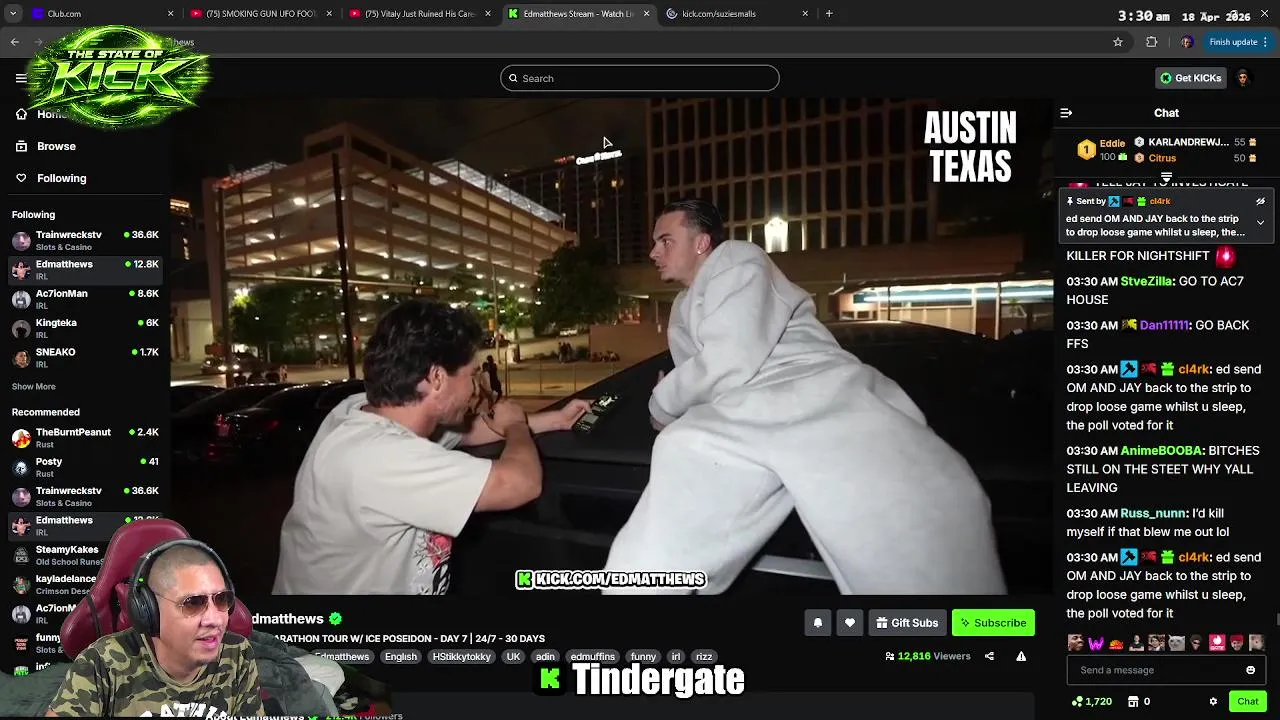
Task: Click the rizz stream tag
Action: coord(704,657)
